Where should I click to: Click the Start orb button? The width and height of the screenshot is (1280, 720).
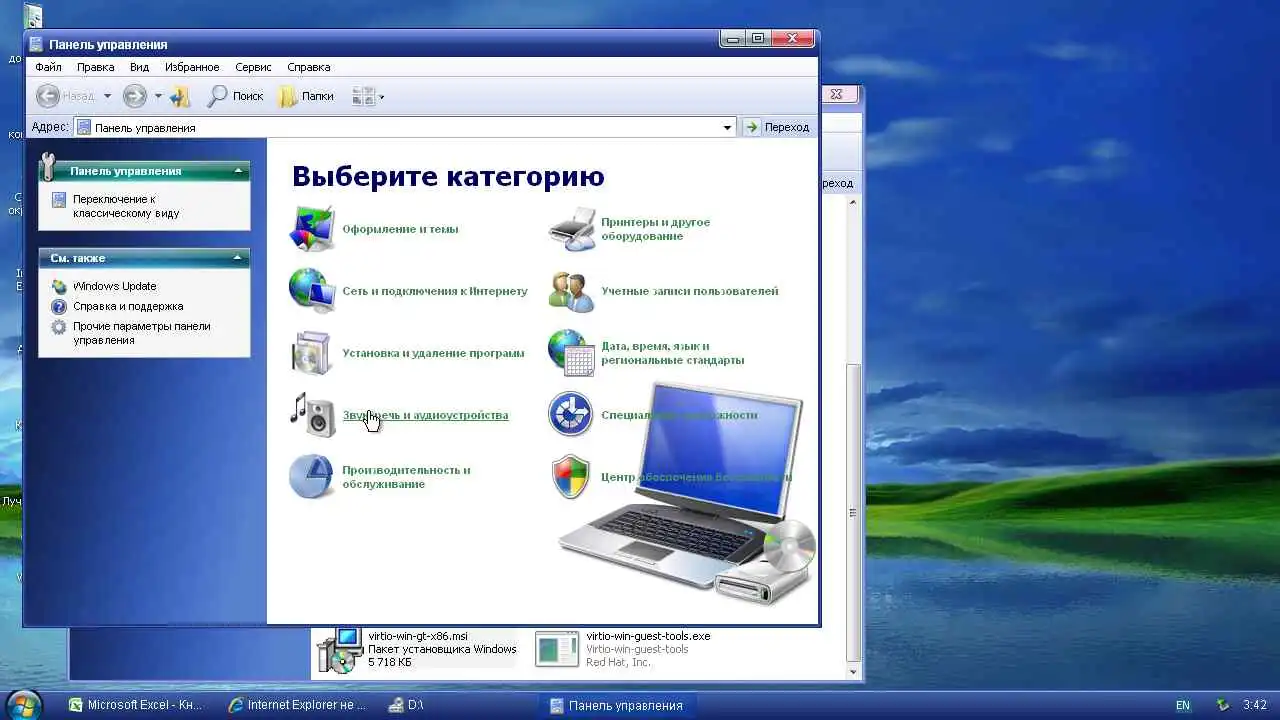pyautogui.click(x=24, y=705)
